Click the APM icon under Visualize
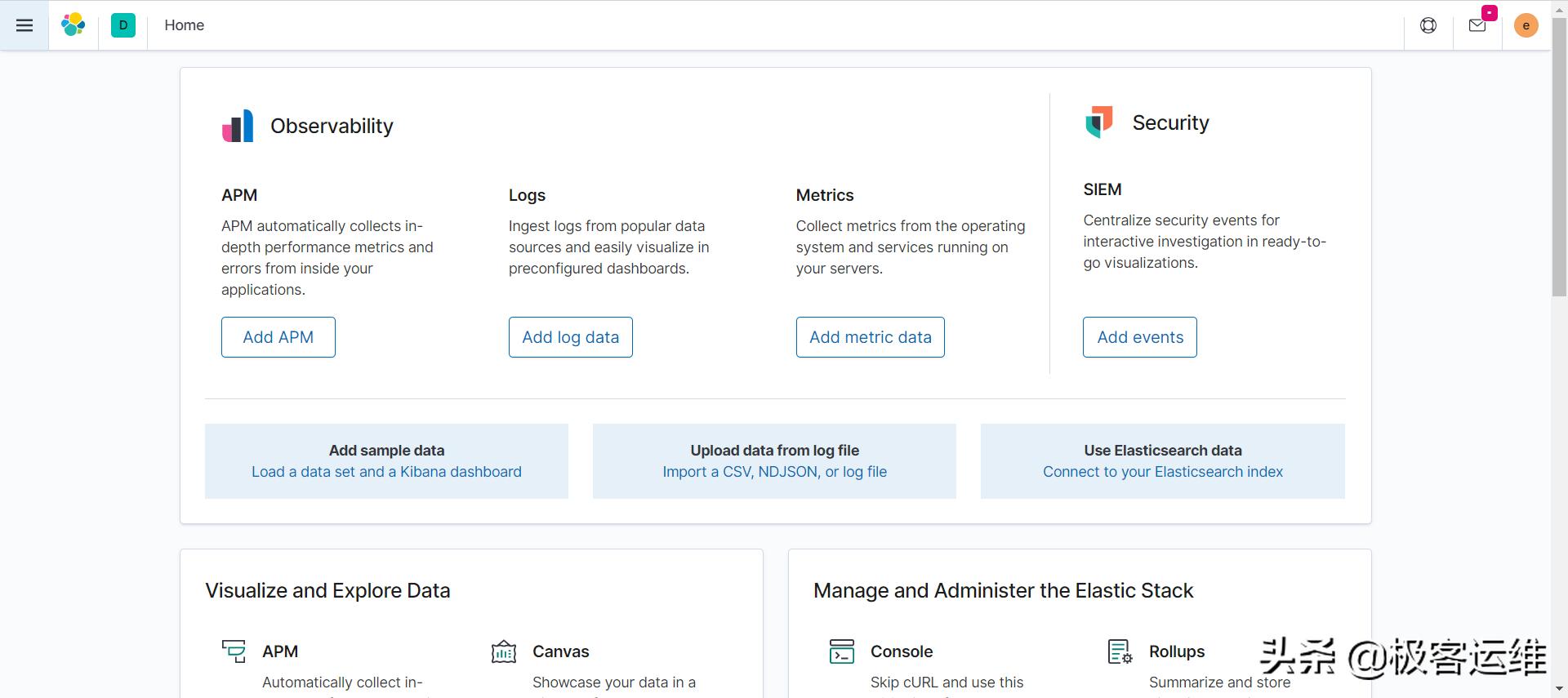This screenshot has height=698, width=1568. 234,651
